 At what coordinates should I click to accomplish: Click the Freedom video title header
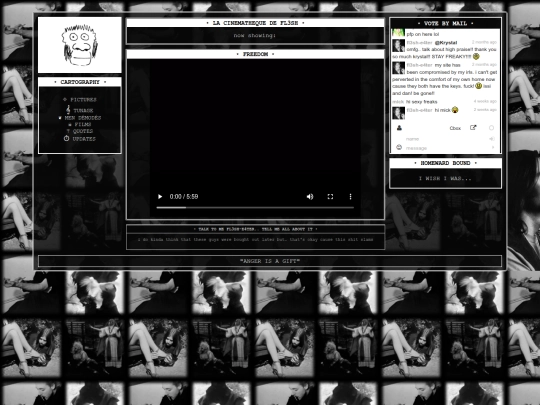[x=255, y=54]
